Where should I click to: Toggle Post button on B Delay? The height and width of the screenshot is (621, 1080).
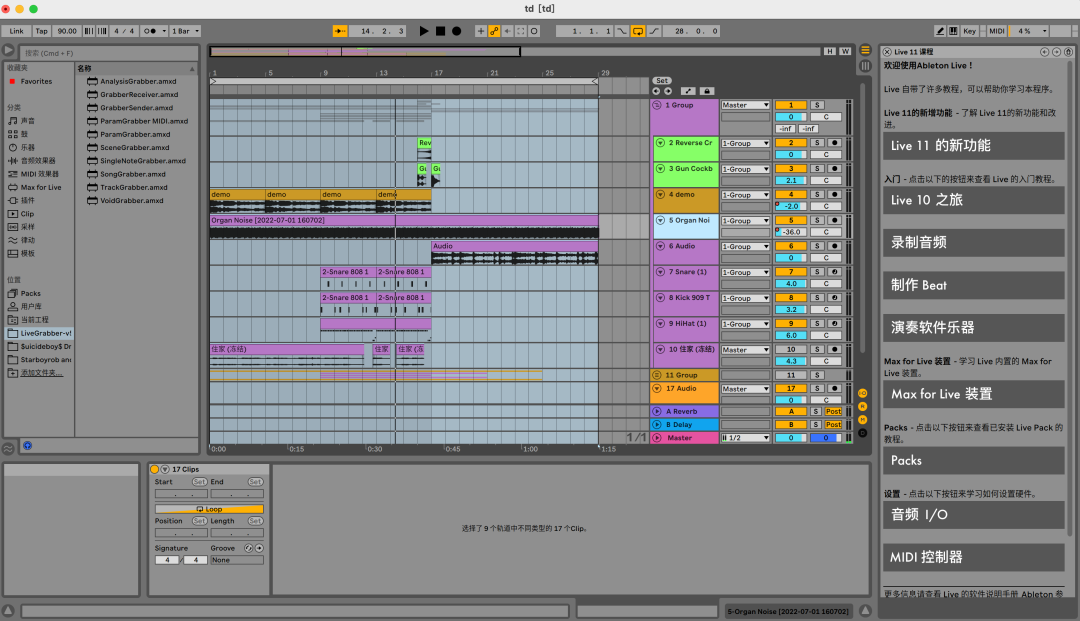click(x=833, y=424)
